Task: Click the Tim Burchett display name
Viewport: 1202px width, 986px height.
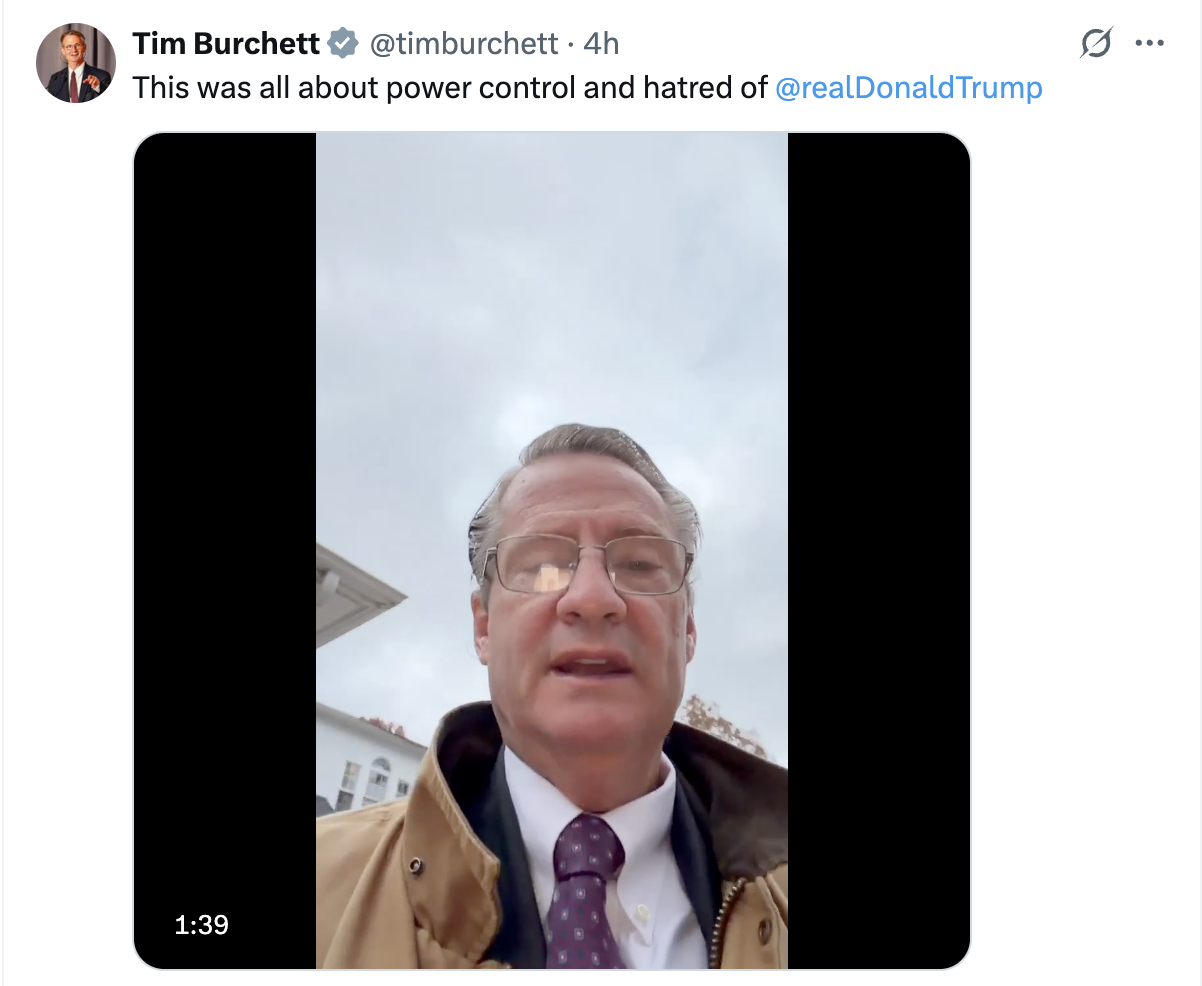Action: point(226,43)
